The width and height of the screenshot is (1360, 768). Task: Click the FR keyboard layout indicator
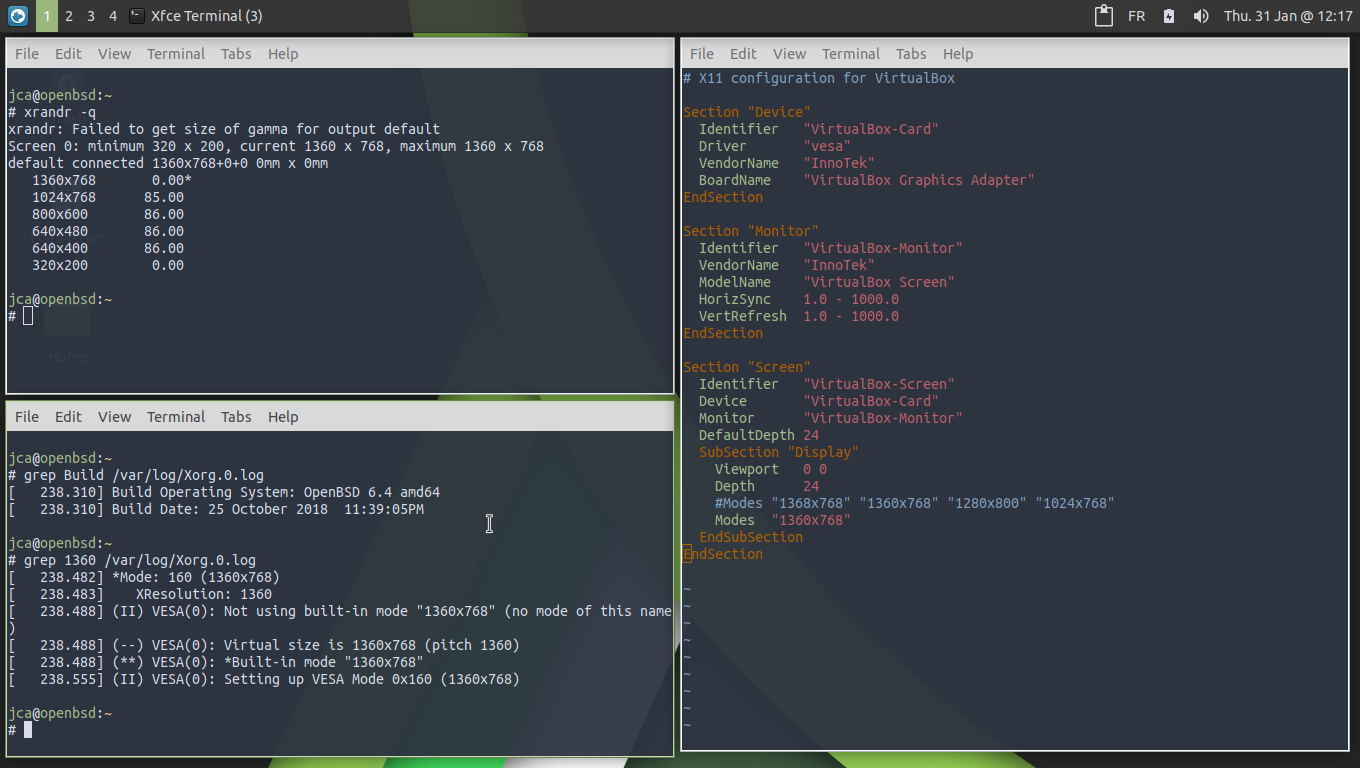coord(1136,16)
